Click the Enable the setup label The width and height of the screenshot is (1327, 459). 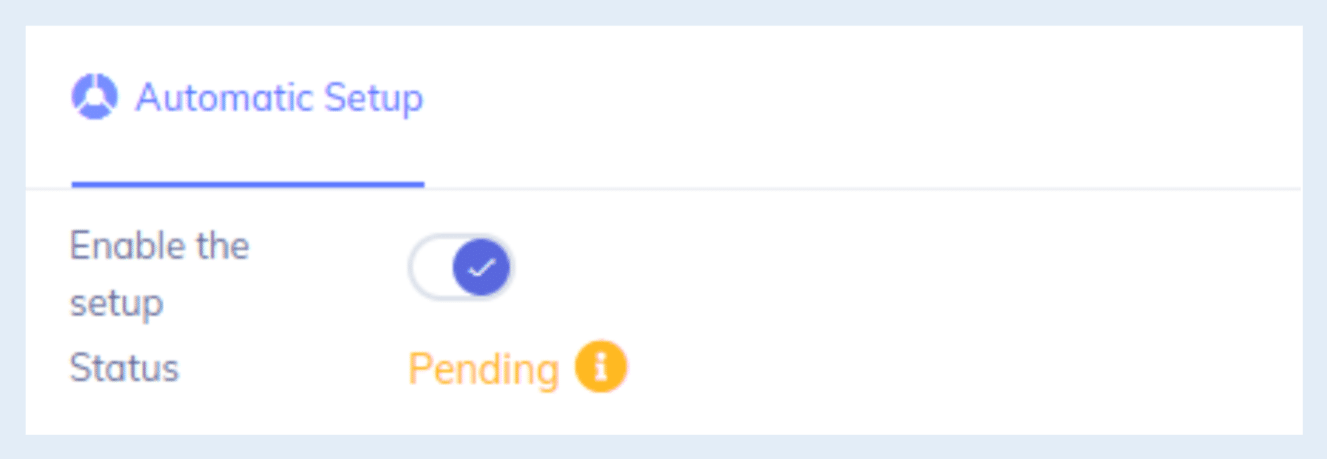click(x=160, y=273)
